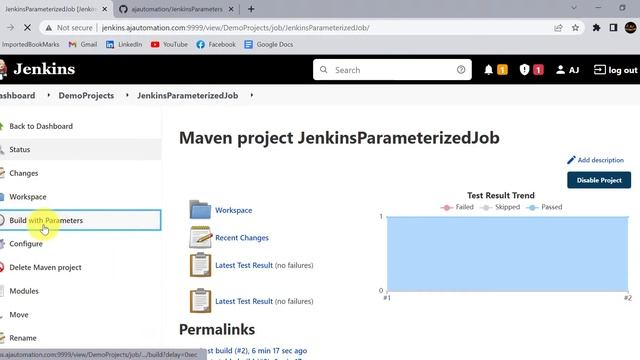The width and height of the screenshot is (640, 360).
Task: Select Delete Maven project
Action: tap(45, 267)
